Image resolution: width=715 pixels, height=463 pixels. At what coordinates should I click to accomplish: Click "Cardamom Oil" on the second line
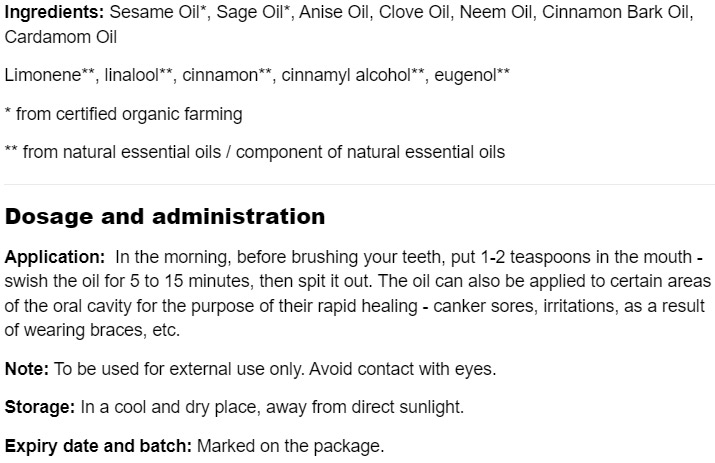coord(60,37)
